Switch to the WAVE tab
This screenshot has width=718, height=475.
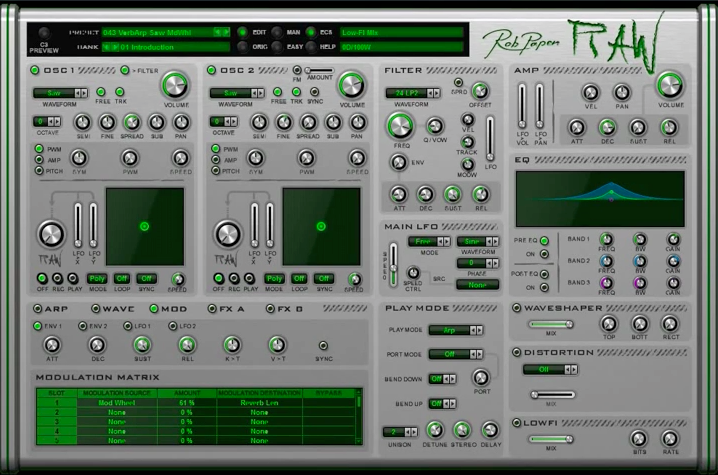(x=113, y=309)
